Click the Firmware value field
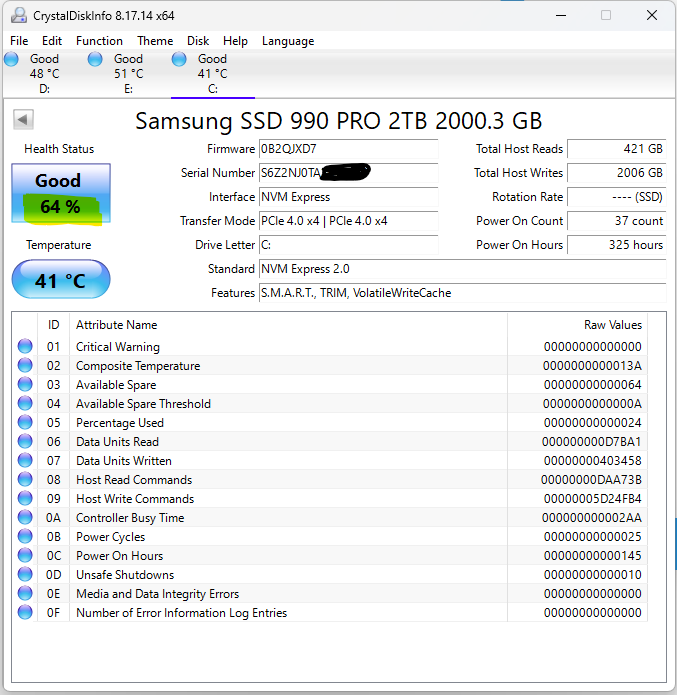Image resolution: width=677 pixels, height=695 pixels. tap(348, 149)
